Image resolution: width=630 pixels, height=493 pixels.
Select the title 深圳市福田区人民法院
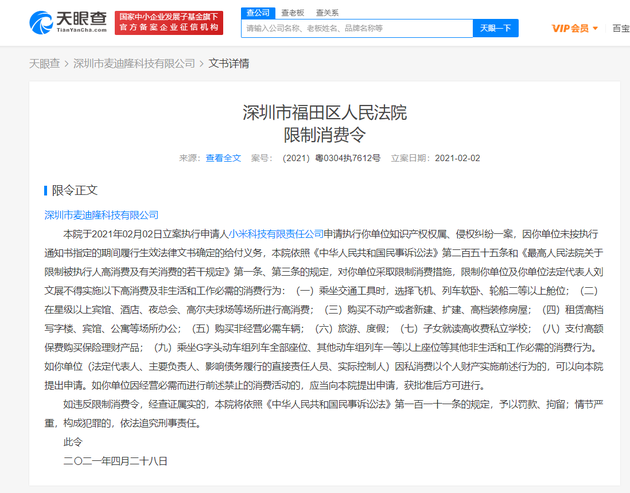point(325,113)
